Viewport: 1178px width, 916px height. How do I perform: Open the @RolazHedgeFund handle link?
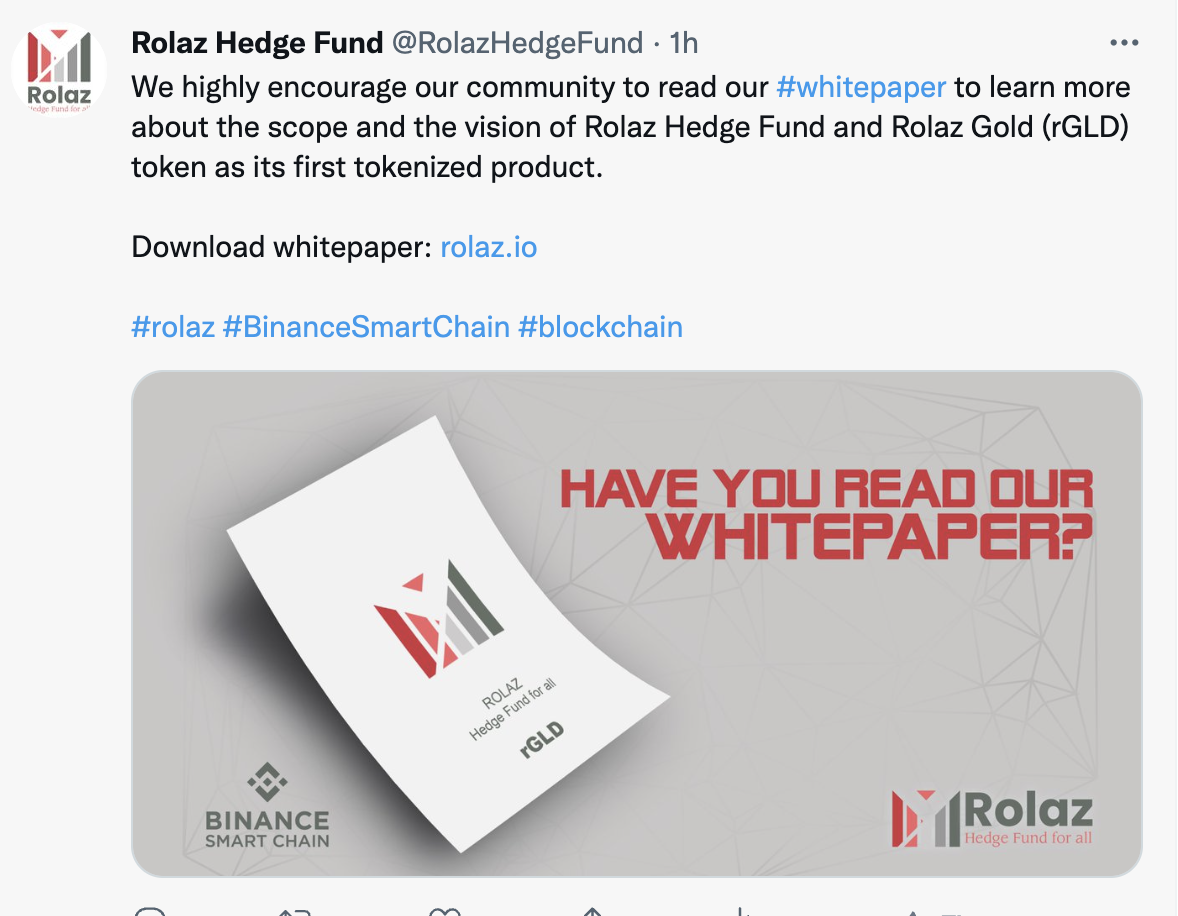(518, 44)
